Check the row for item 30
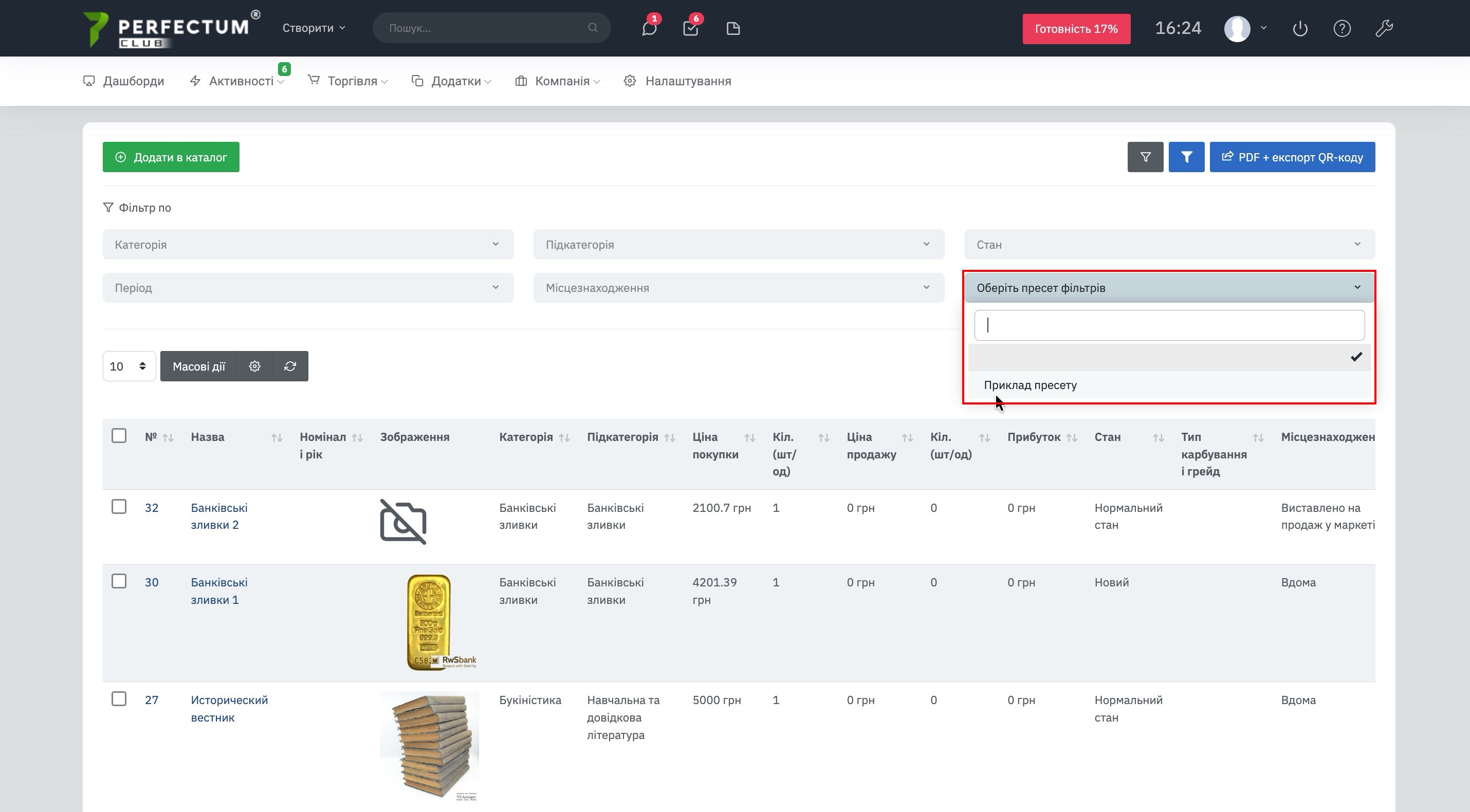The image size is (1470, 812). tap(119, 581)
